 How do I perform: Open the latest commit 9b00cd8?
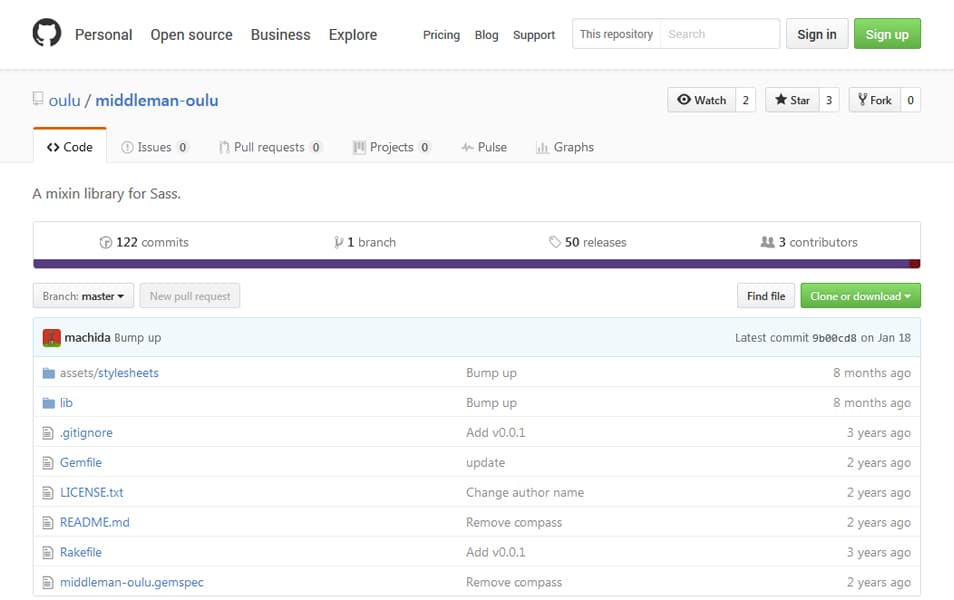click(x=834, y=338)
